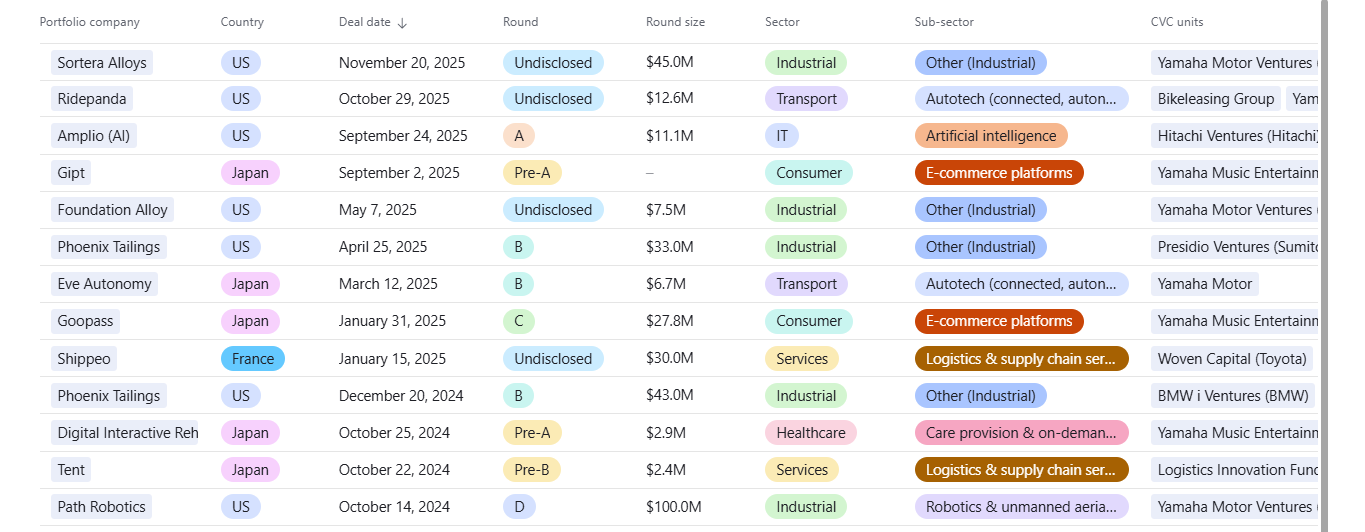The height and width of the screenshot is (532, 1365).
Task: Select the Healthcare sector tag
Action: tap(810, 433)
